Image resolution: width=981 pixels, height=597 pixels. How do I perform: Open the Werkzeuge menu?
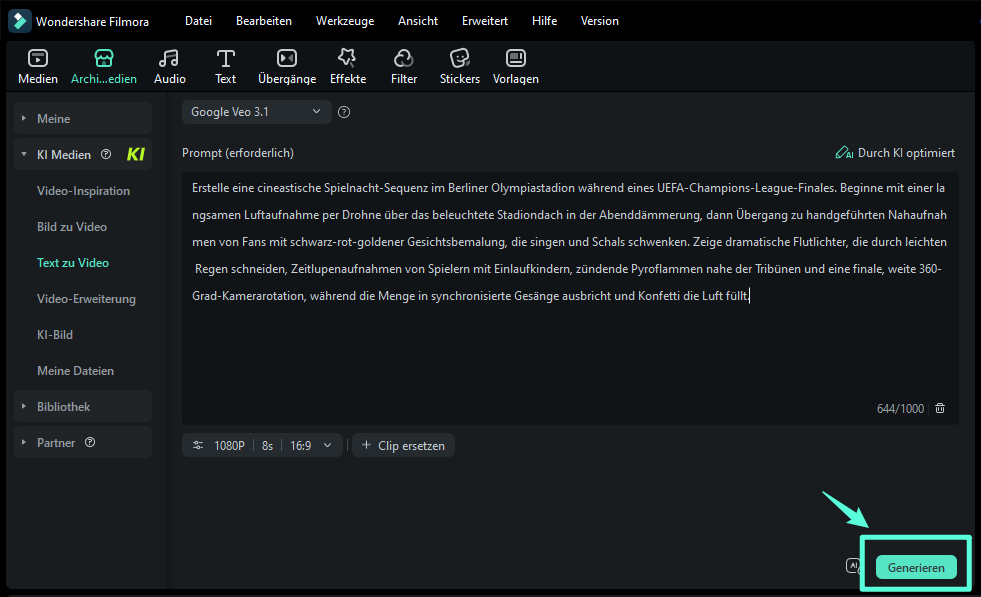pyautogui.click(x=345, y=20)
